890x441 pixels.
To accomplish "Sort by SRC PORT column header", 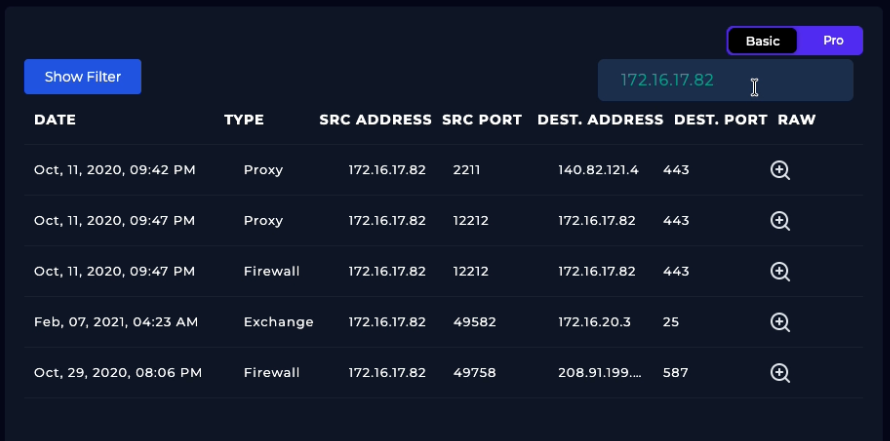I will point(482,120).
